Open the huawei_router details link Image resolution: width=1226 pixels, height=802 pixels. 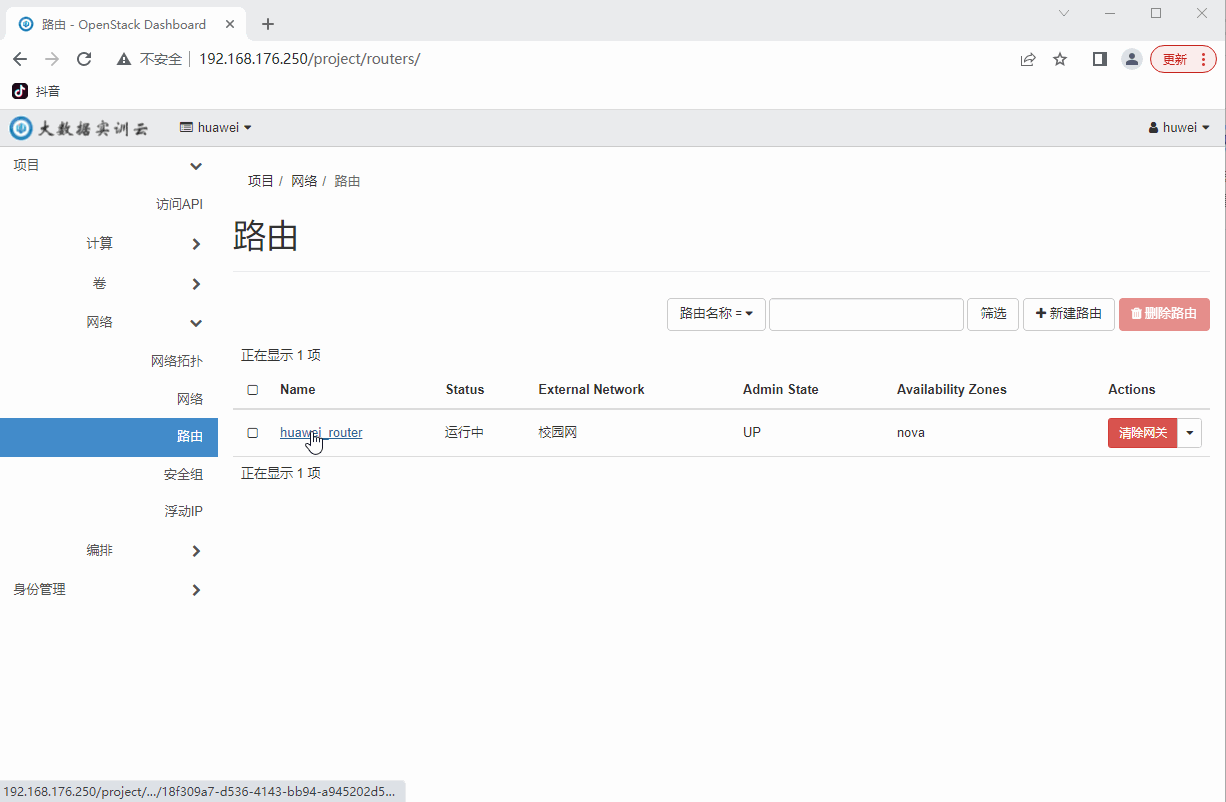320,432
